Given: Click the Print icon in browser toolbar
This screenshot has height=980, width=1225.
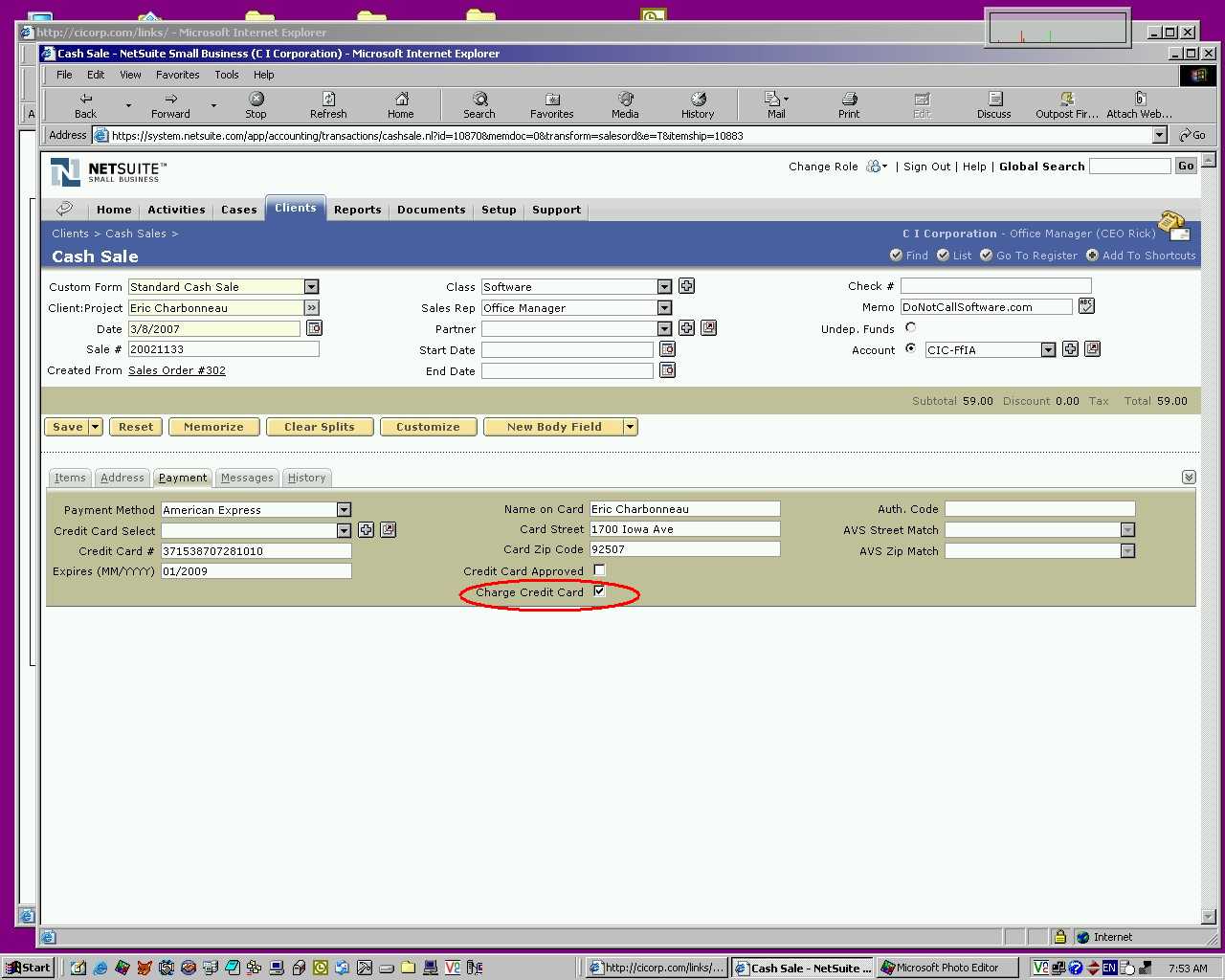Looking at the screenshot, I should 849,104.
